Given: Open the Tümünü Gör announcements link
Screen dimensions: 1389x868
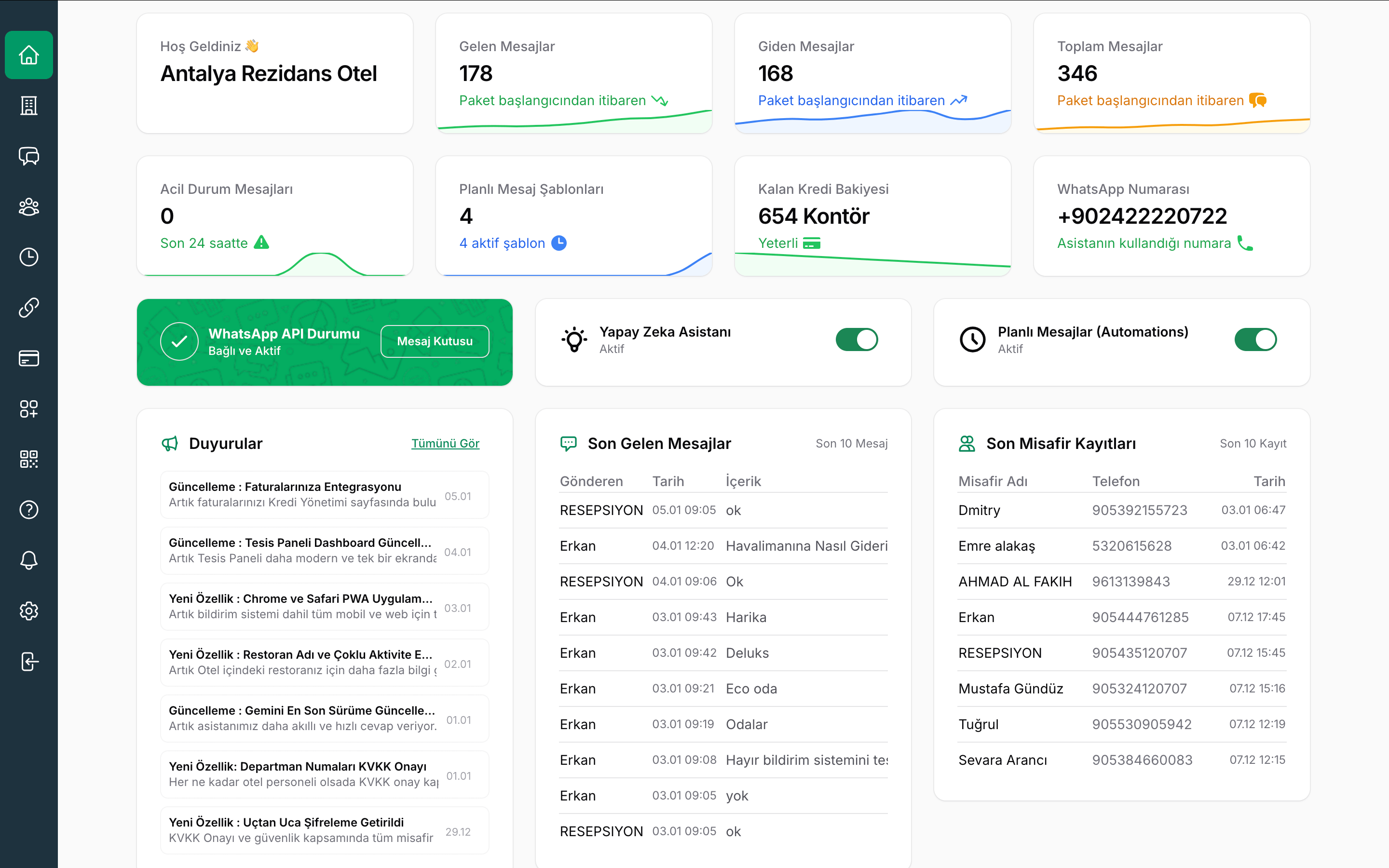Looking at the screenshot, I should 445,443.
